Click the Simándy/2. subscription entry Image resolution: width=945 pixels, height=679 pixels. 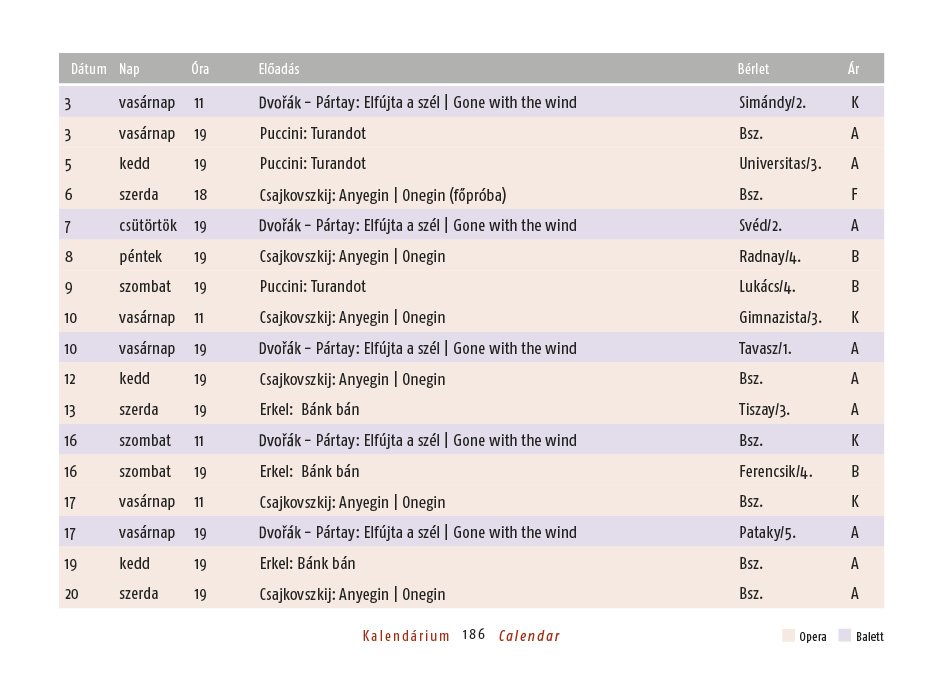coord(772,103)
